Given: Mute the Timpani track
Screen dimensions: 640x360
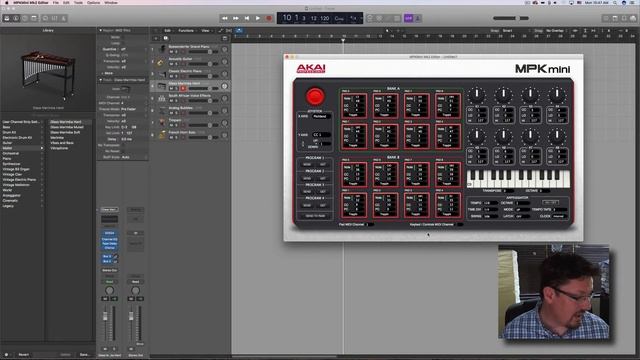Looking at the screenshot, I should [x=171, y=125].
